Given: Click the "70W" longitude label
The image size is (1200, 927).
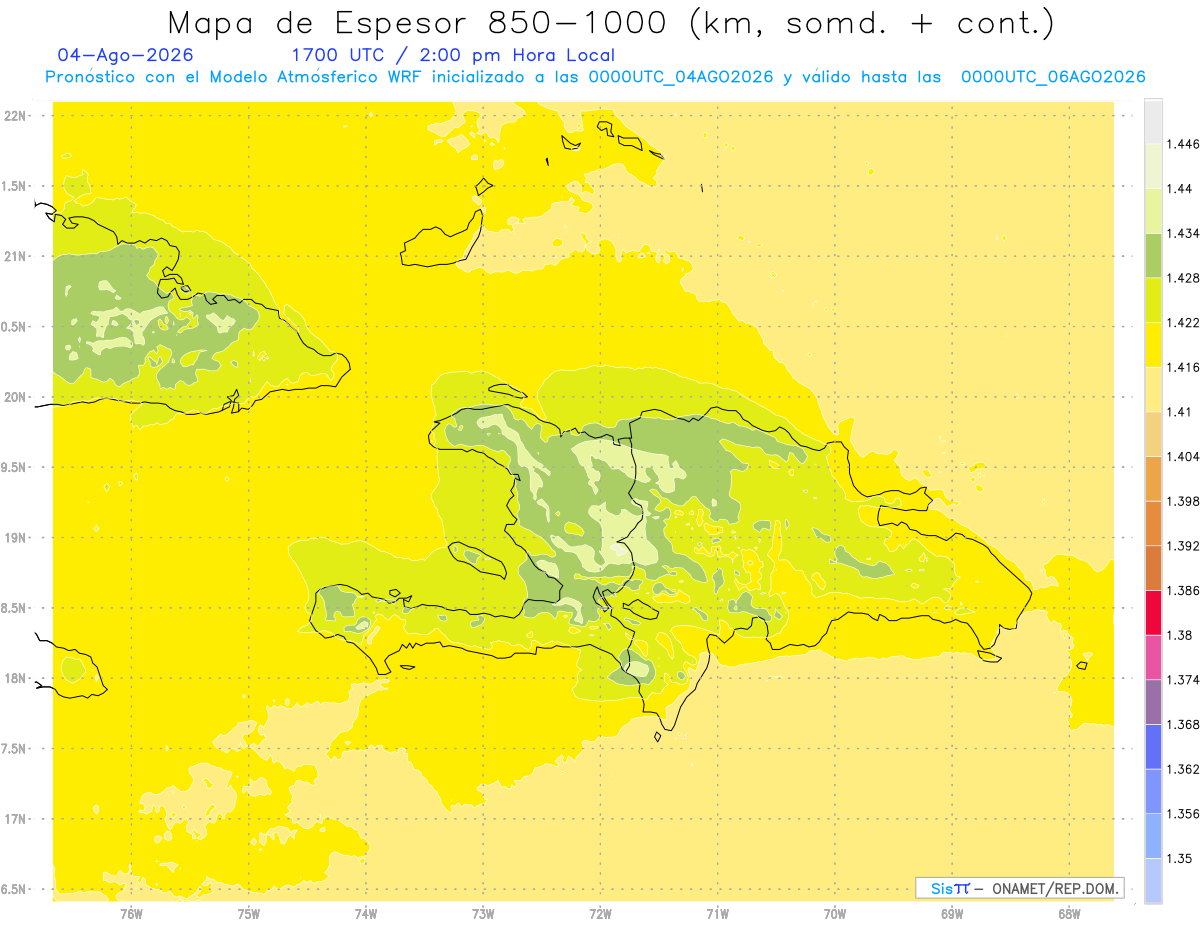Looking at the screenshot, I should click(x=835, y=914).
